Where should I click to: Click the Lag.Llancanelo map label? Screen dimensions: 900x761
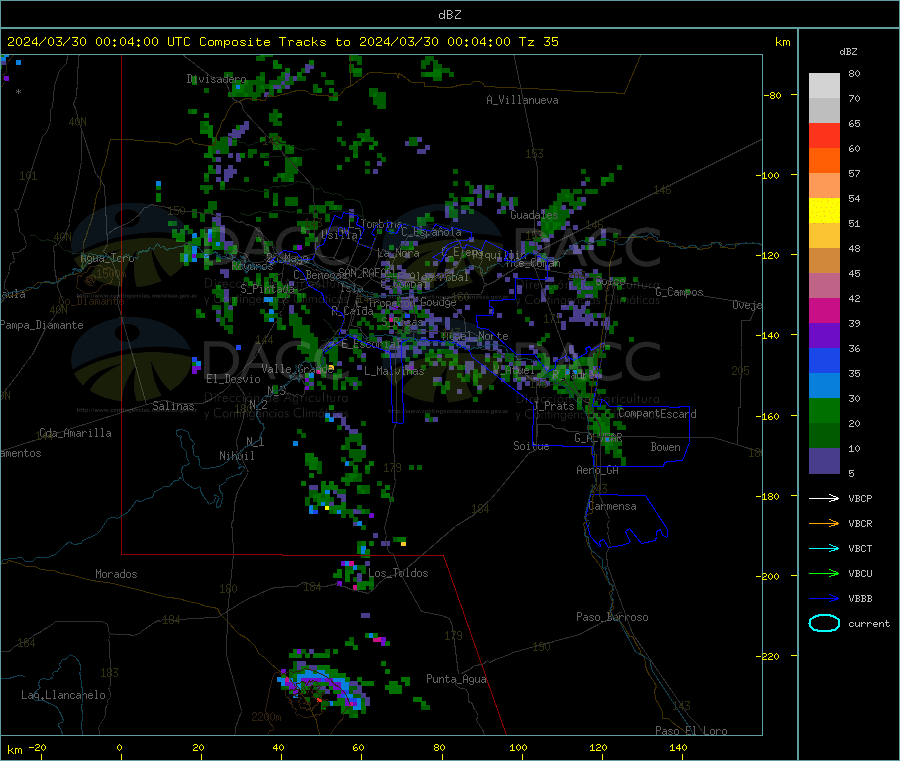pyautogui.click(x=63, y=696)
